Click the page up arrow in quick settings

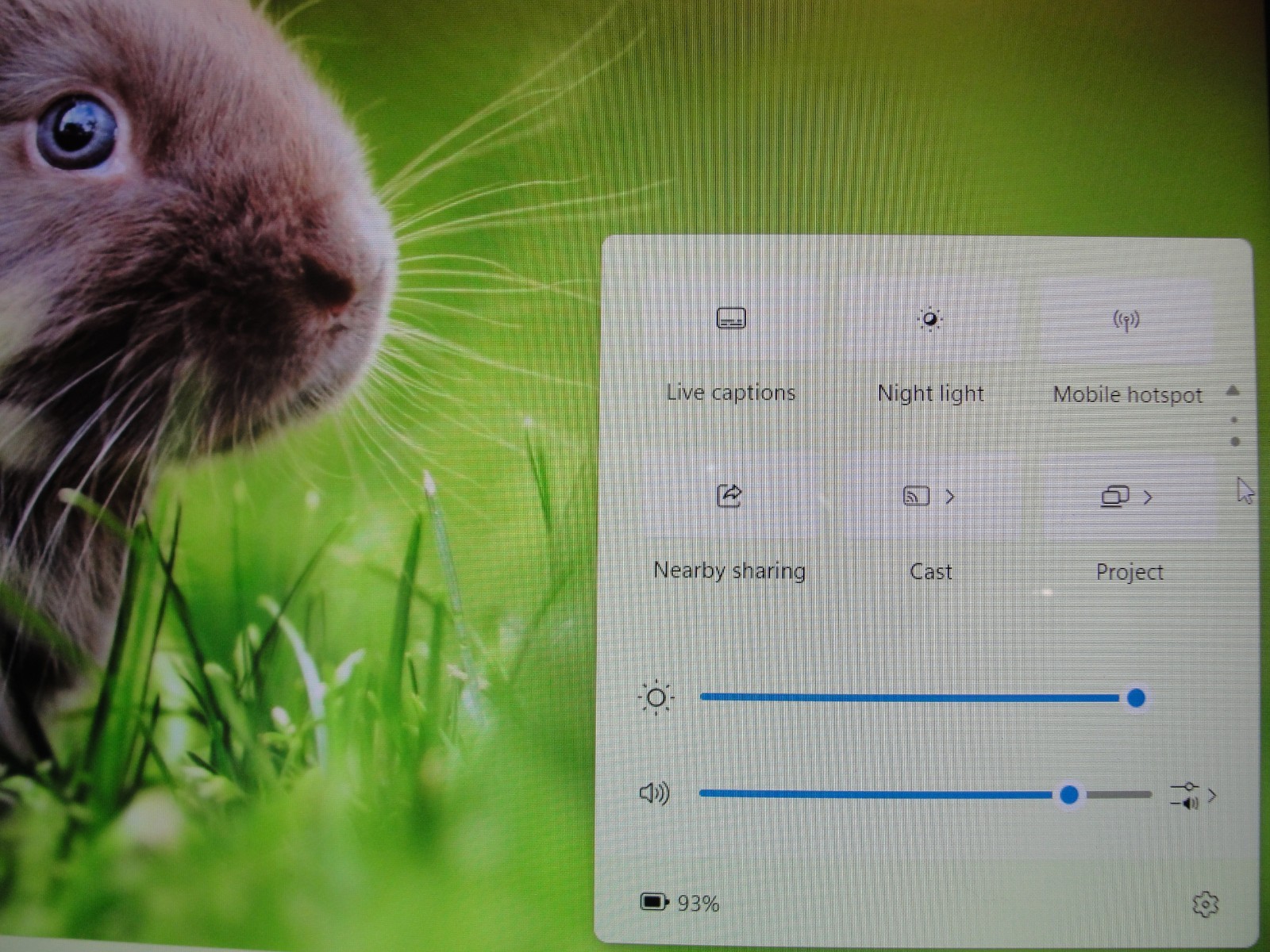coord(1233,390)
